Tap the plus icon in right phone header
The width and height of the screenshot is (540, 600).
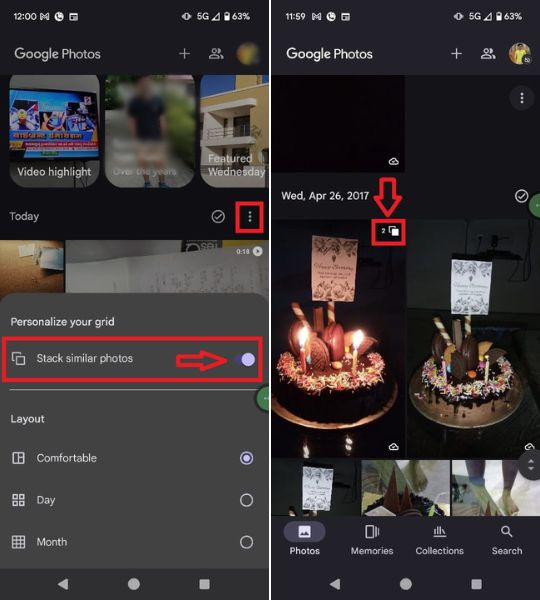pos(456,54)
